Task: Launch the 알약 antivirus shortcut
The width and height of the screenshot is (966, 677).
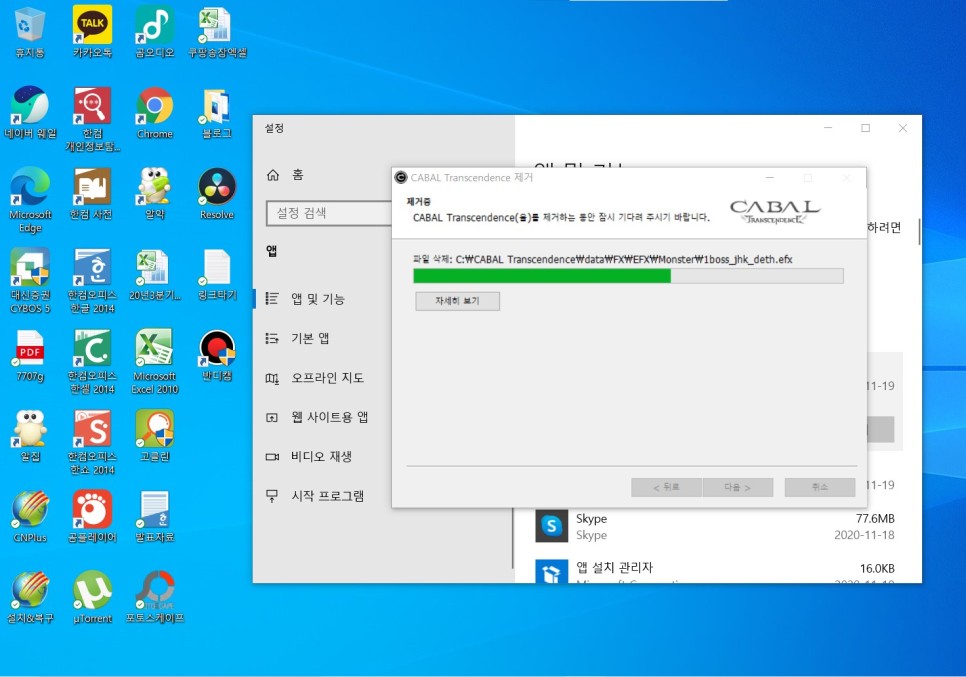Action: coord(155,194)
